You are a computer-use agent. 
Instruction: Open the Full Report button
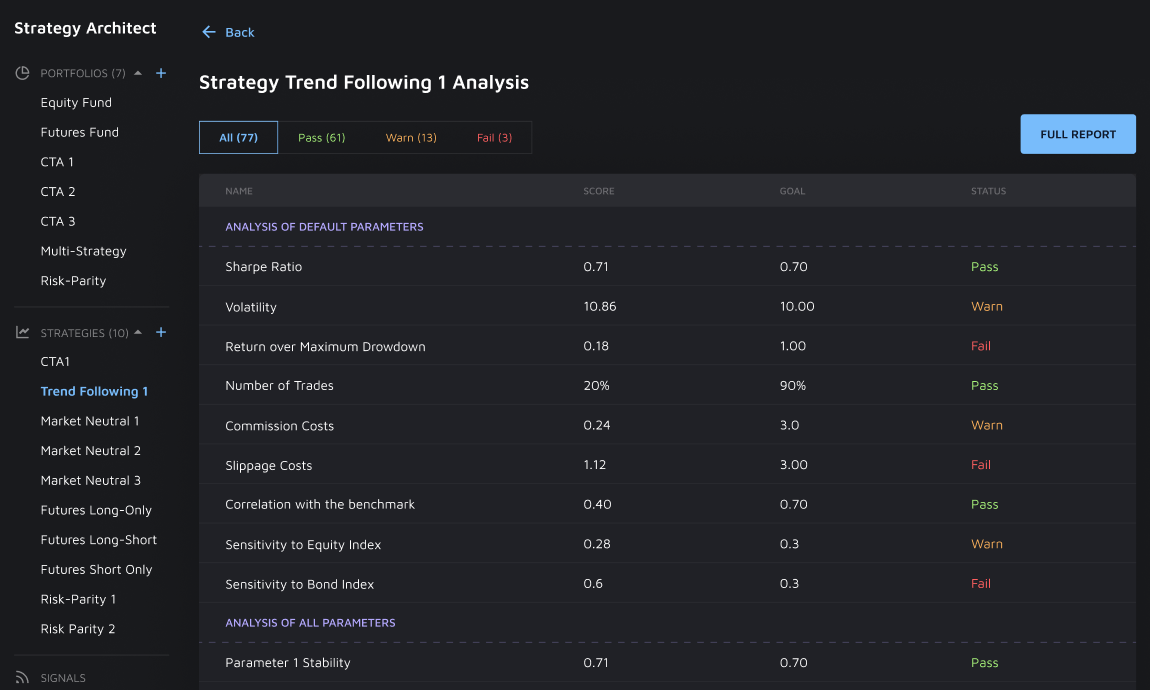pos(1077,134)
